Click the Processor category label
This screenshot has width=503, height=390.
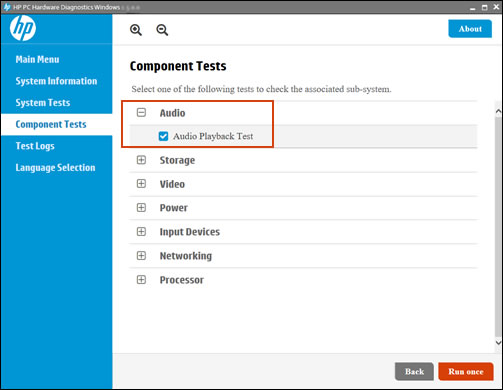point(182,280)
